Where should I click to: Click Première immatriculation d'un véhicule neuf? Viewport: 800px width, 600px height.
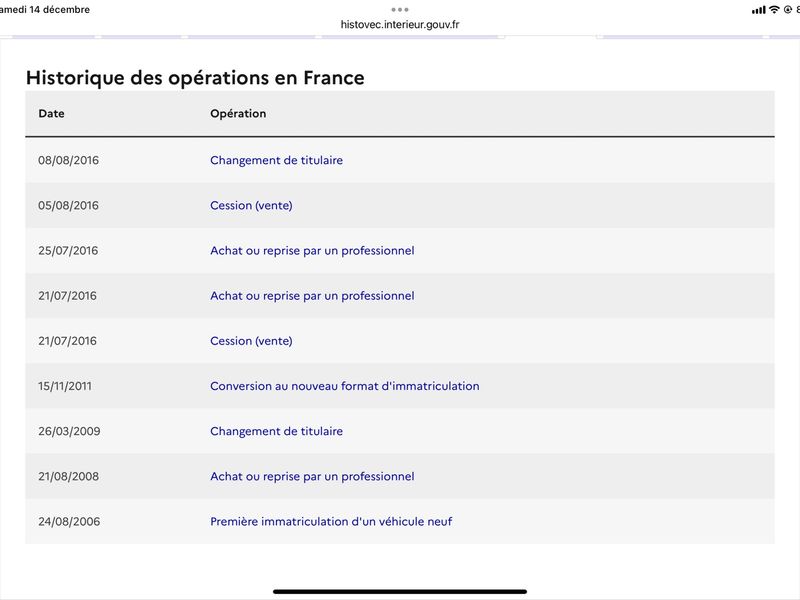[331, 521]
